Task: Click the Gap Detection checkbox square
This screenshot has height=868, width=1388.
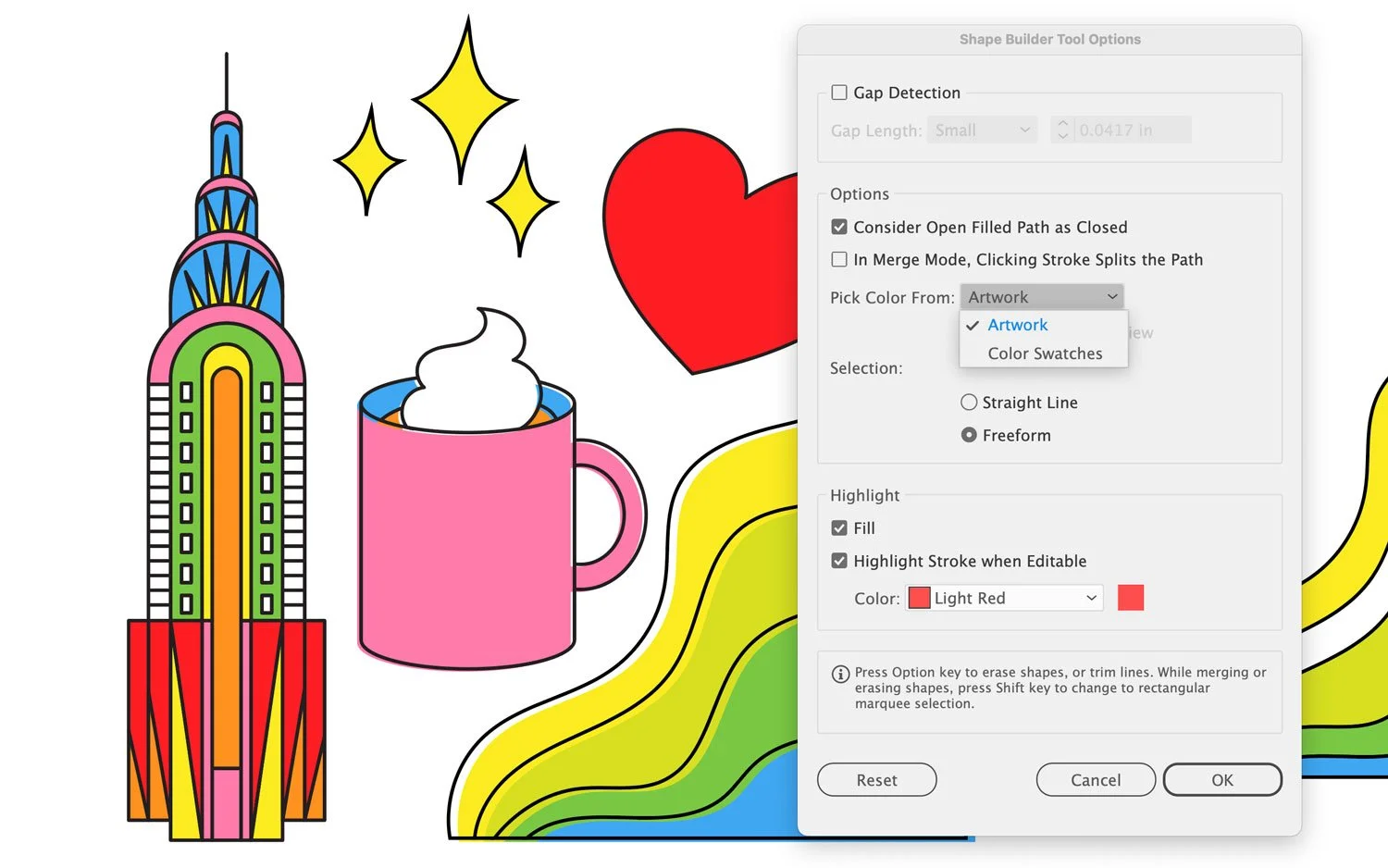Action: click(838, 92)
